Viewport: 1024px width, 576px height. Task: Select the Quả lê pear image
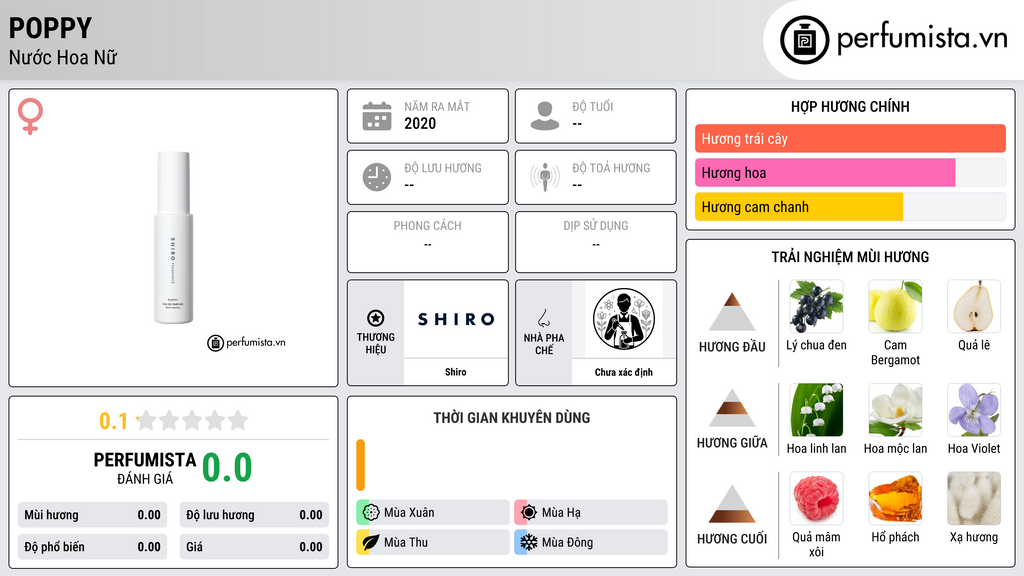point(974,306)
